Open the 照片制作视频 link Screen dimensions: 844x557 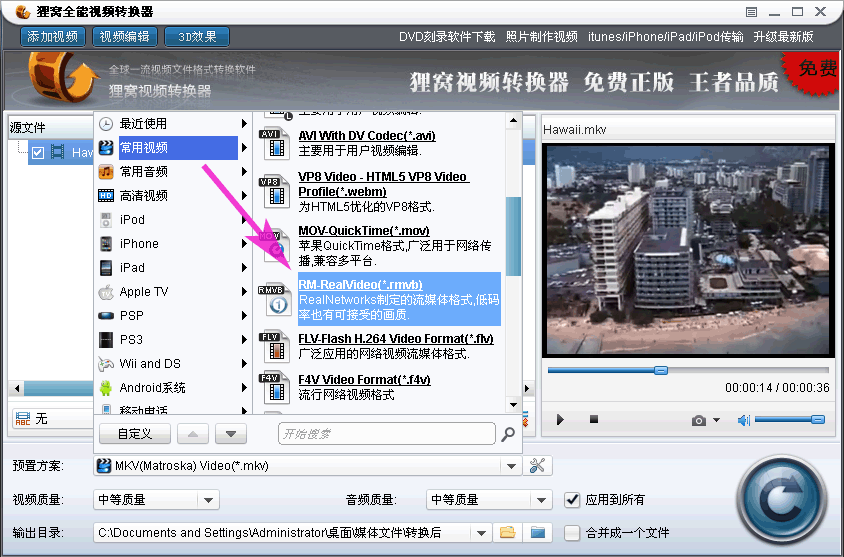click(541, 37)
